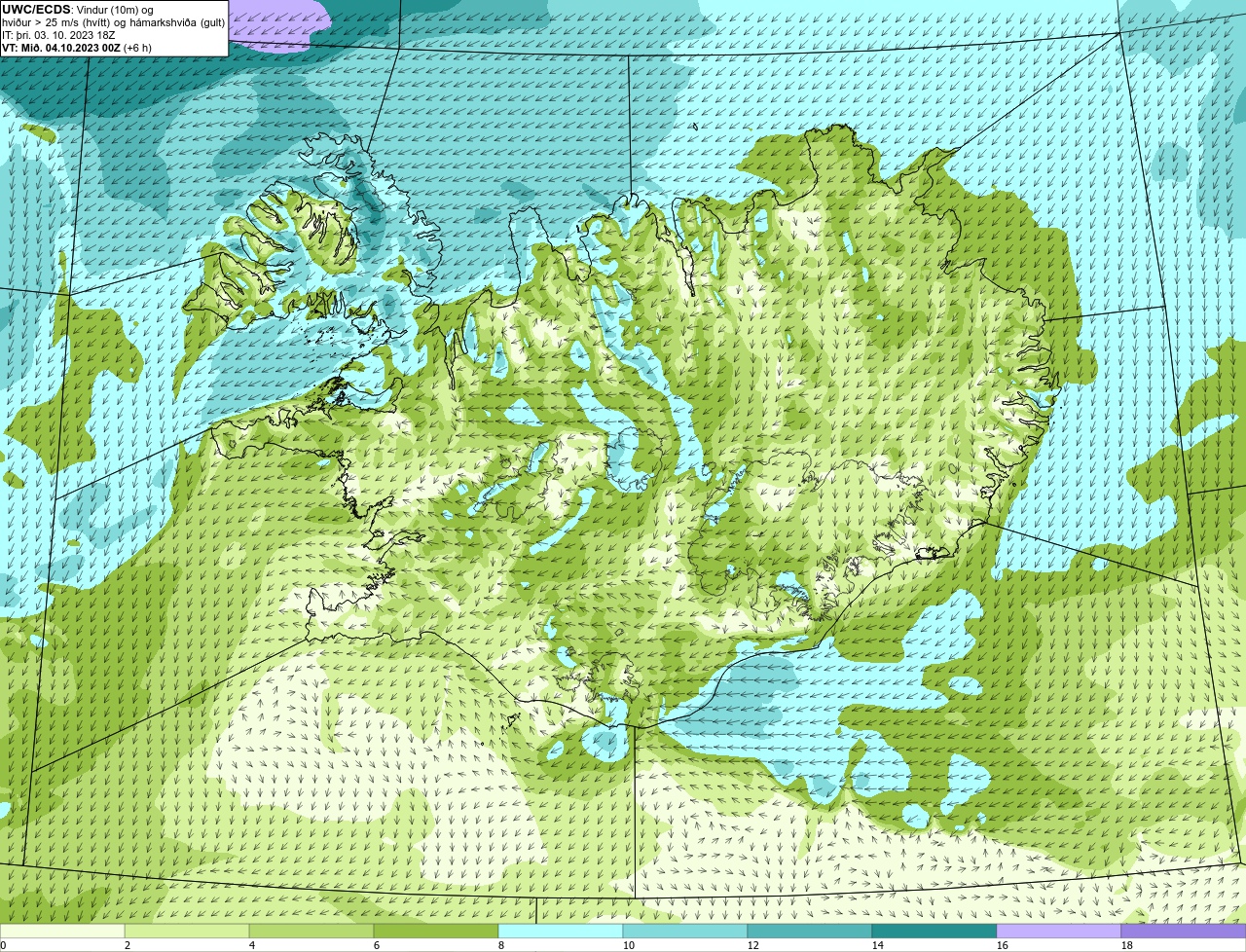Image resolution: width=1246 pixels, height=952 pixels.
Task: Click the "14" label on the color scale
Action: click(x=878, y=945)
